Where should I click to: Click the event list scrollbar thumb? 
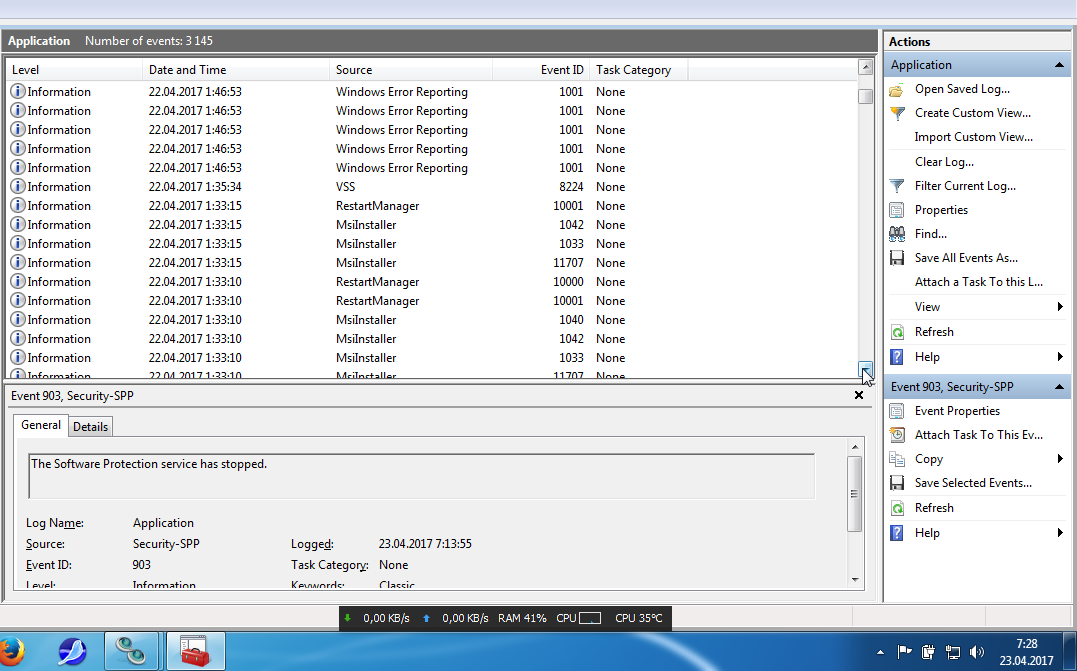click(865, 97)
